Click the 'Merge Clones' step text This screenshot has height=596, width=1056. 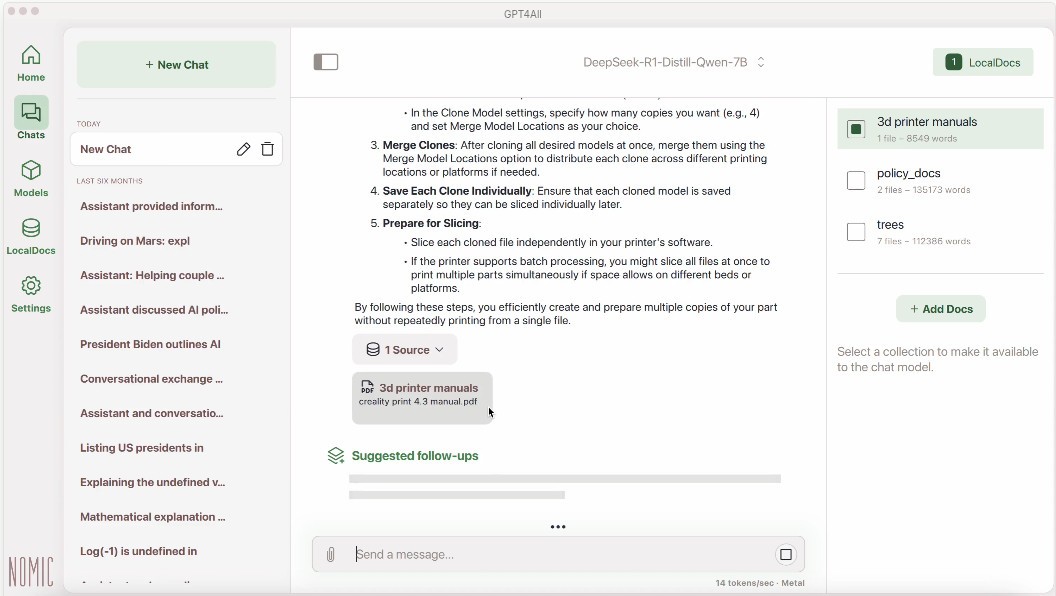[419, 145]
